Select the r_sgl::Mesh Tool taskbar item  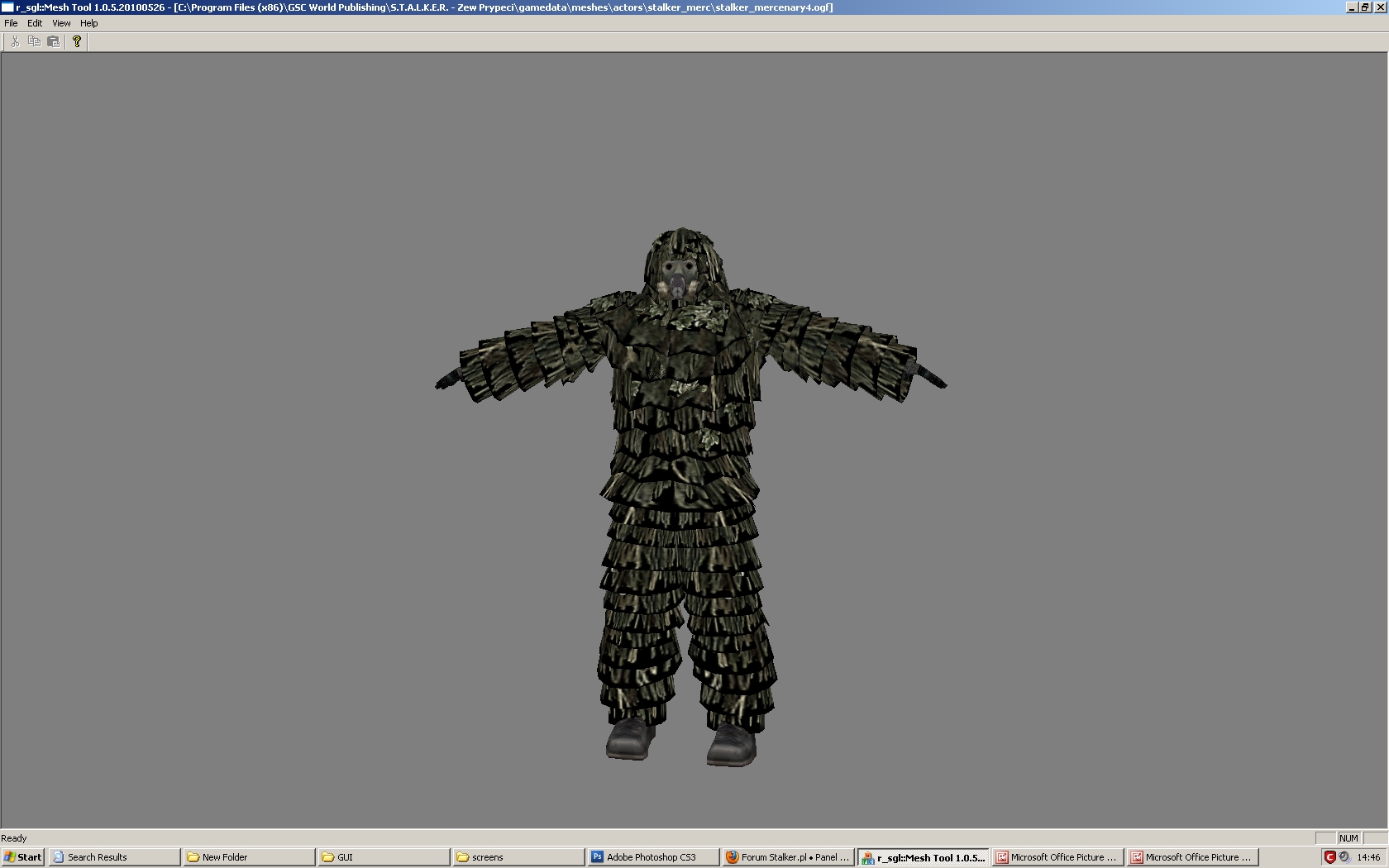[923, 857]
